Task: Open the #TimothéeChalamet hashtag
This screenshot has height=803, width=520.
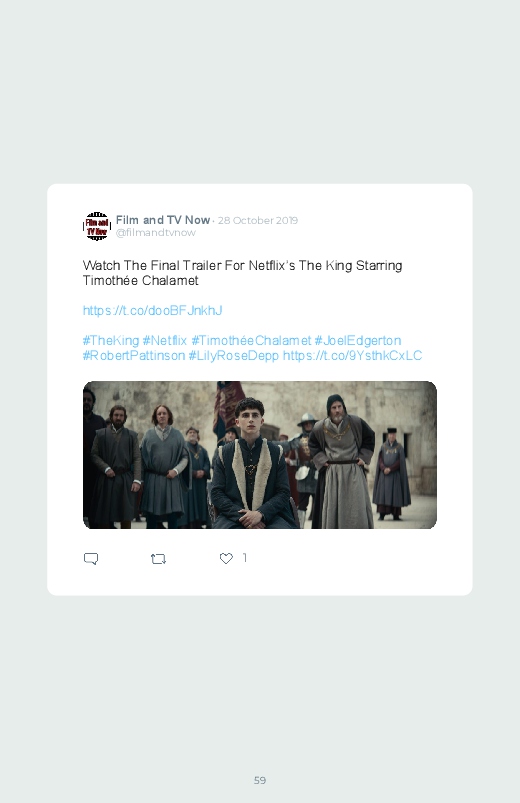Action: [251, 341]
